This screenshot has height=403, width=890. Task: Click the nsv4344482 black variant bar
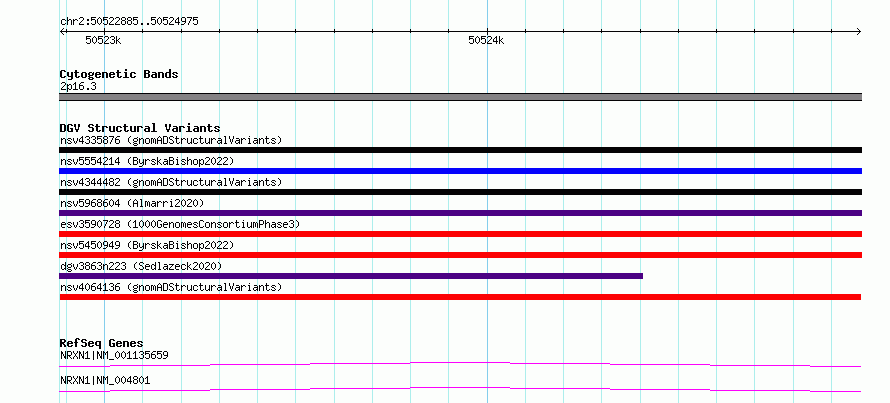tap(460, 192)
